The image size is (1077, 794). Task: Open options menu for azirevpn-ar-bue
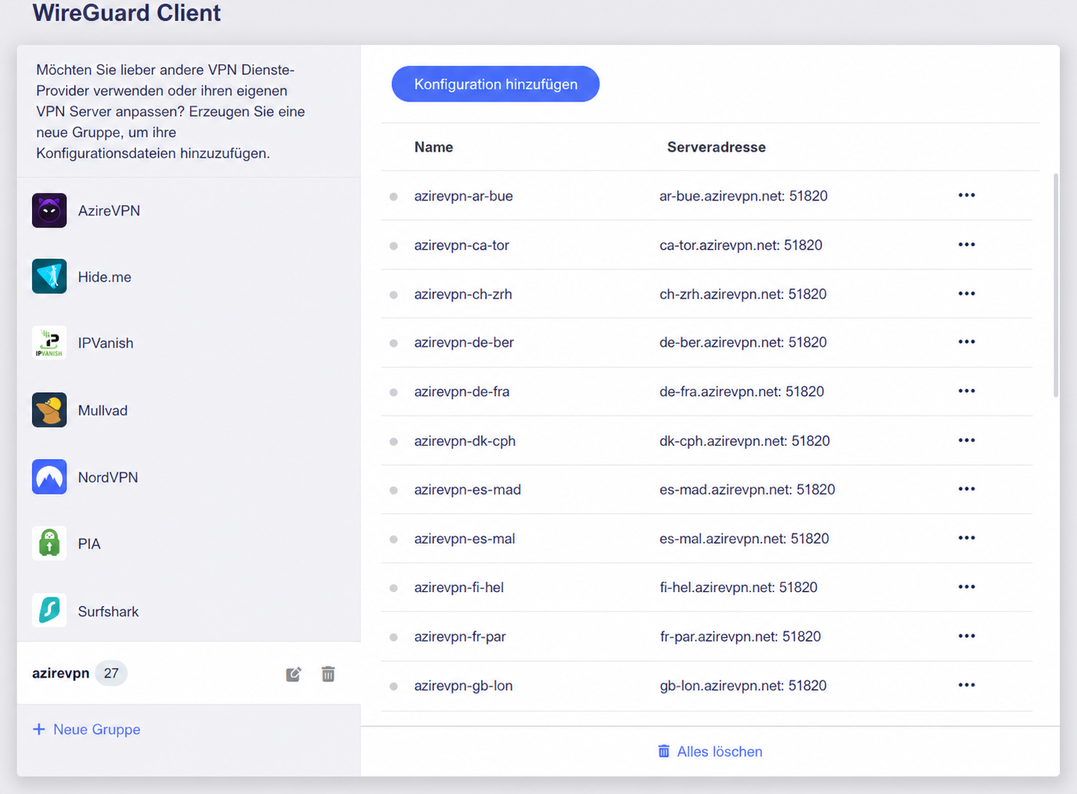coord(966,195)
